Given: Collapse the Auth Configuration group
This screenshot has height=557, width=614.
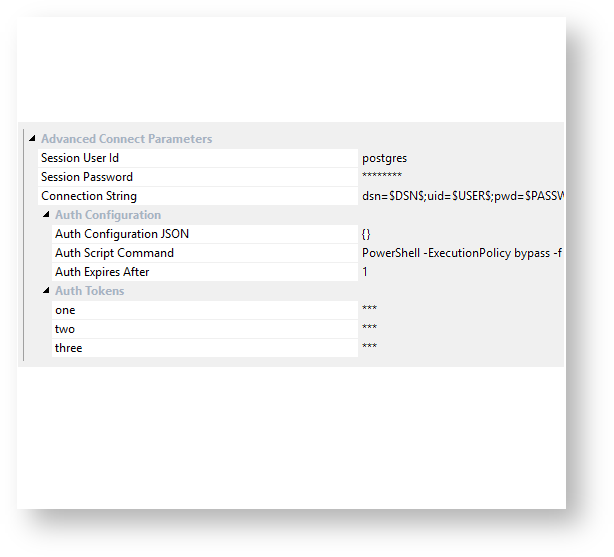Looking at the screenshot, I should (46, 214).
